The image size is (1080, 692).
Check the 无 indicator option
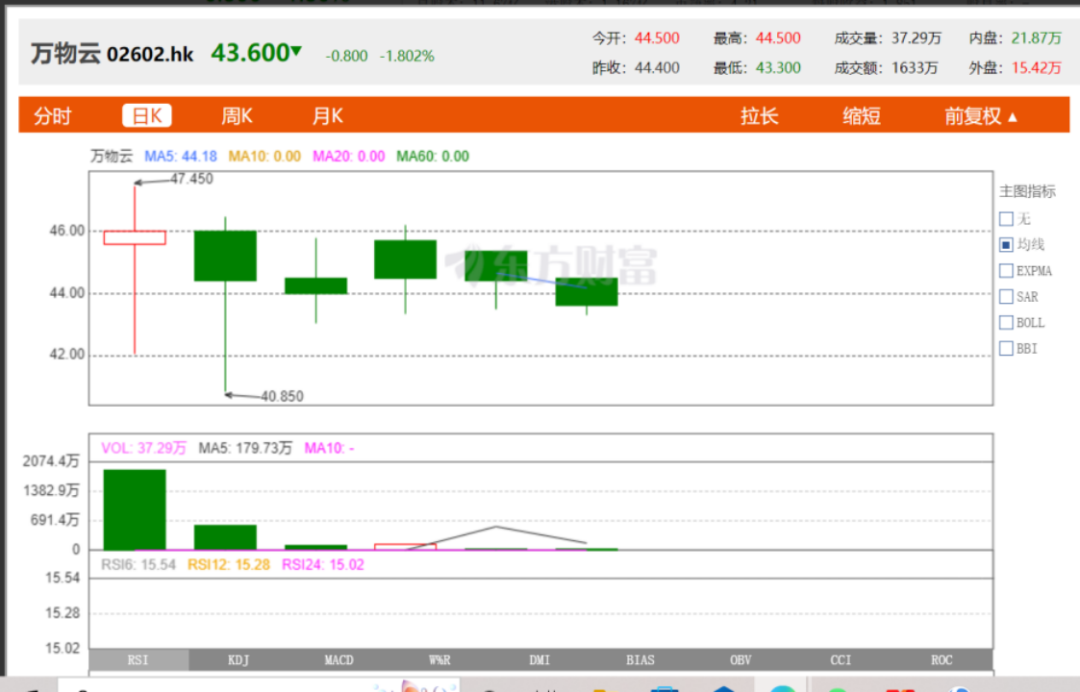pyautogui.click(x=1006, y=219)
